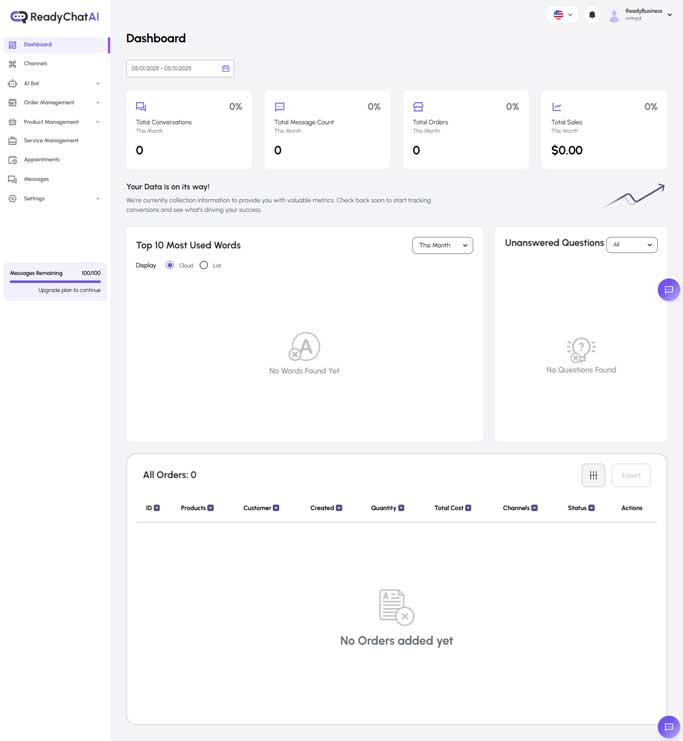
Task: Open the This Month dropdown
Action: 442,245
